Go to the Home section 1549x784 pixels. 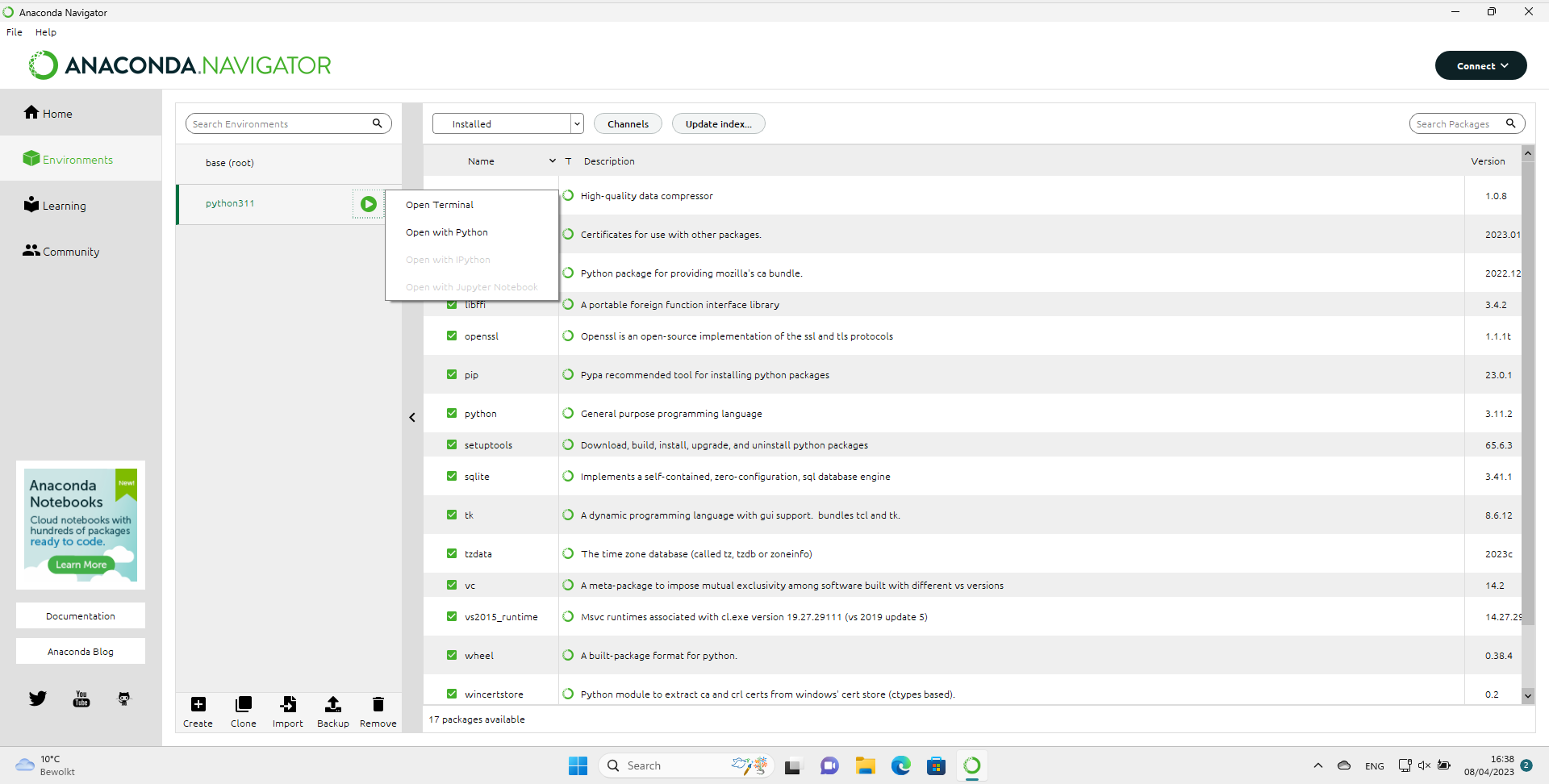point(48,113)
